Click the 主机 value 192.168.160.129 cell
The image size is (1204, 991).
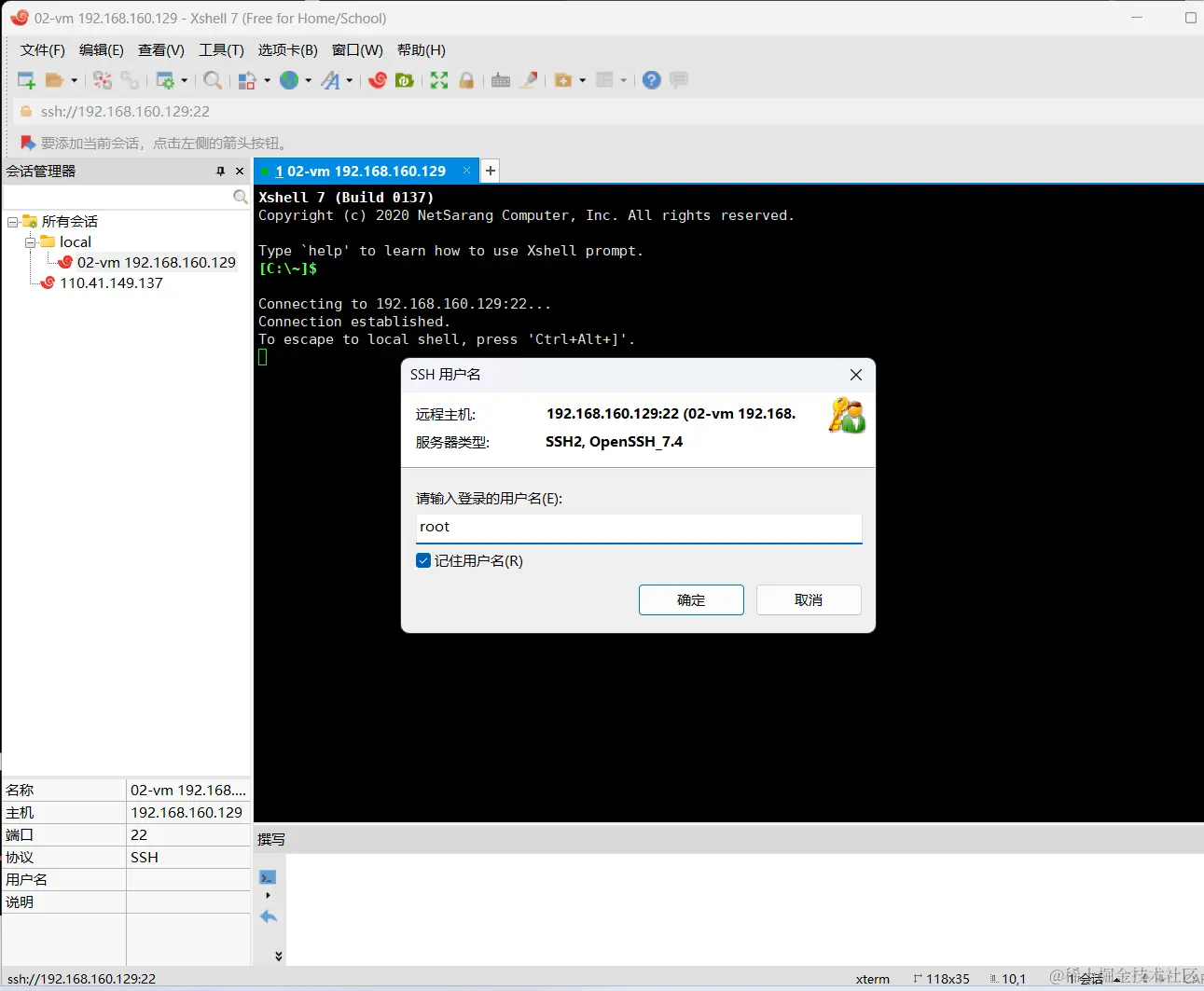[187, 813]
